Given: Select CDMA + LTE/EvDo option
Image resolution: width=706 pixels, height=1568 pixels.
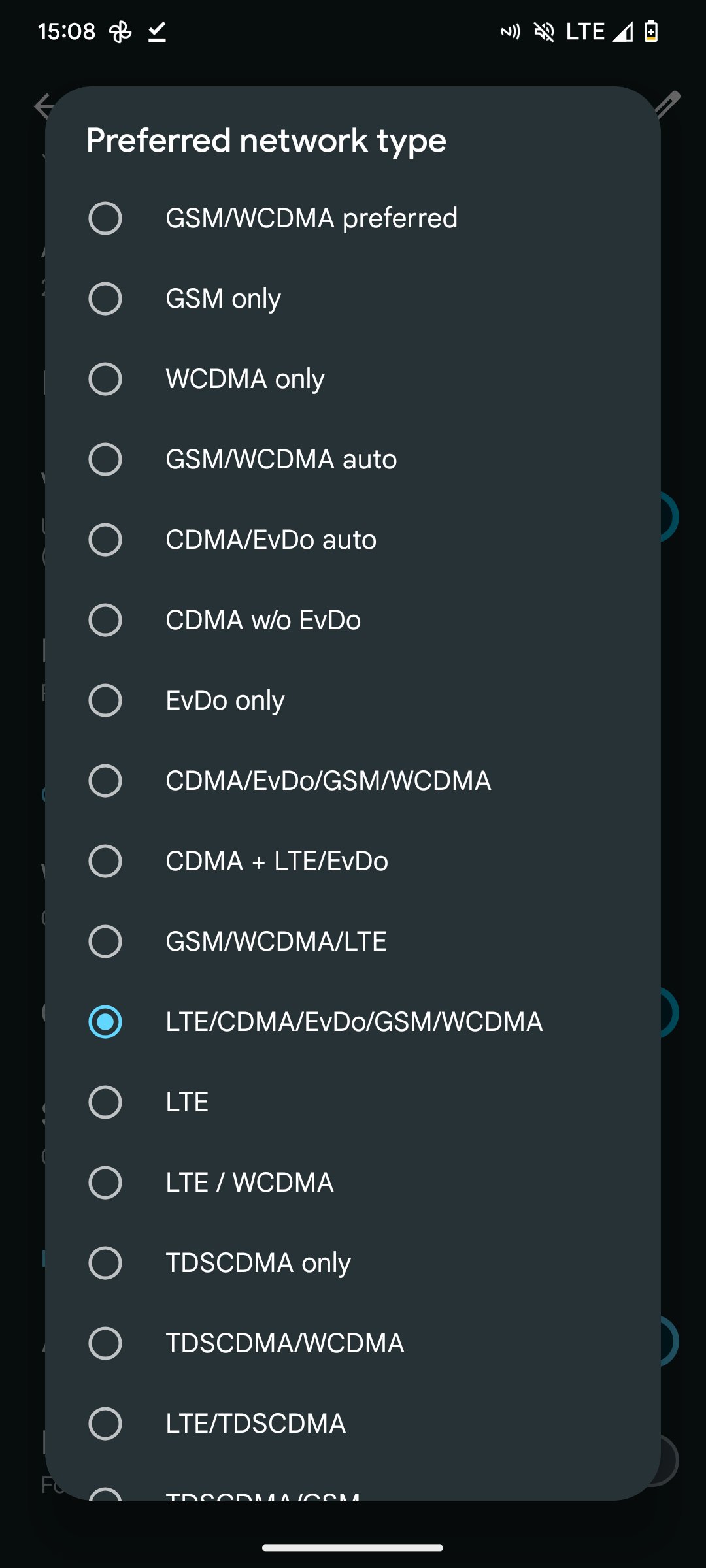Looking at the screenshot, I should click(105, 861).
